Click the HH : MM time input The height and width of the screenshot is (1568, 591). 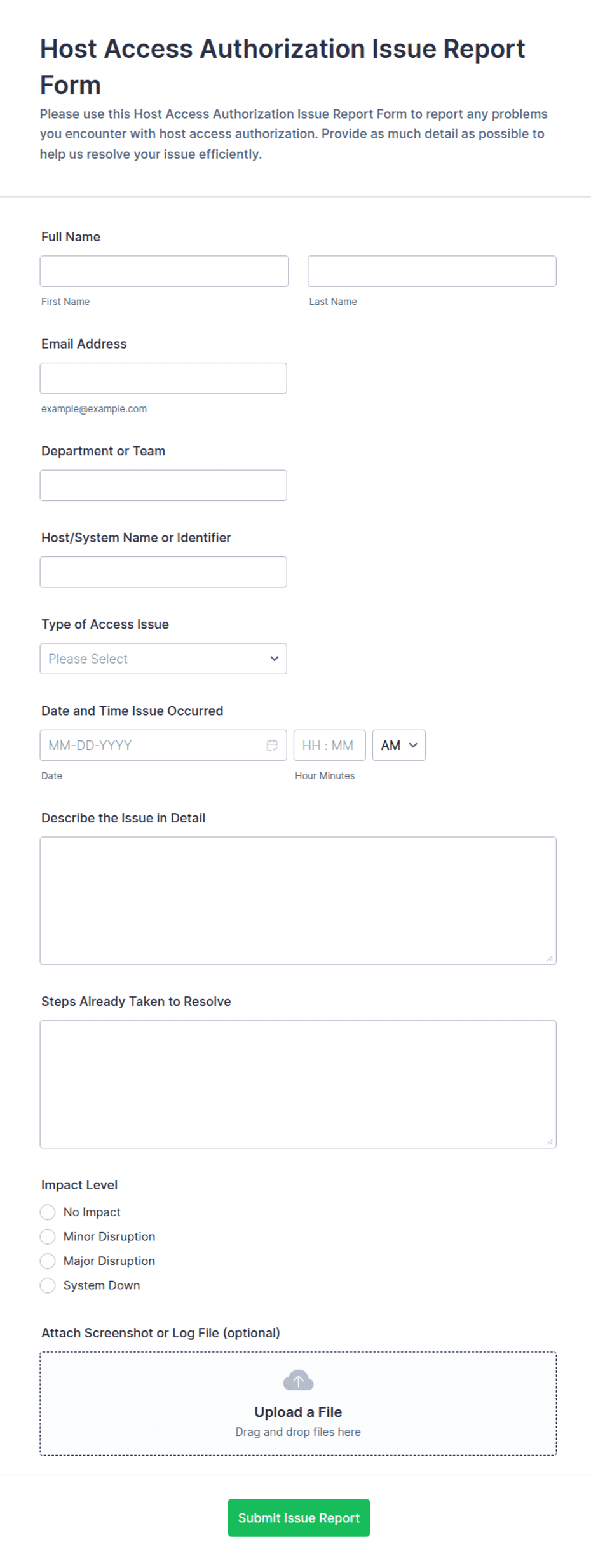pyautogui.click(x=330, y=746)
